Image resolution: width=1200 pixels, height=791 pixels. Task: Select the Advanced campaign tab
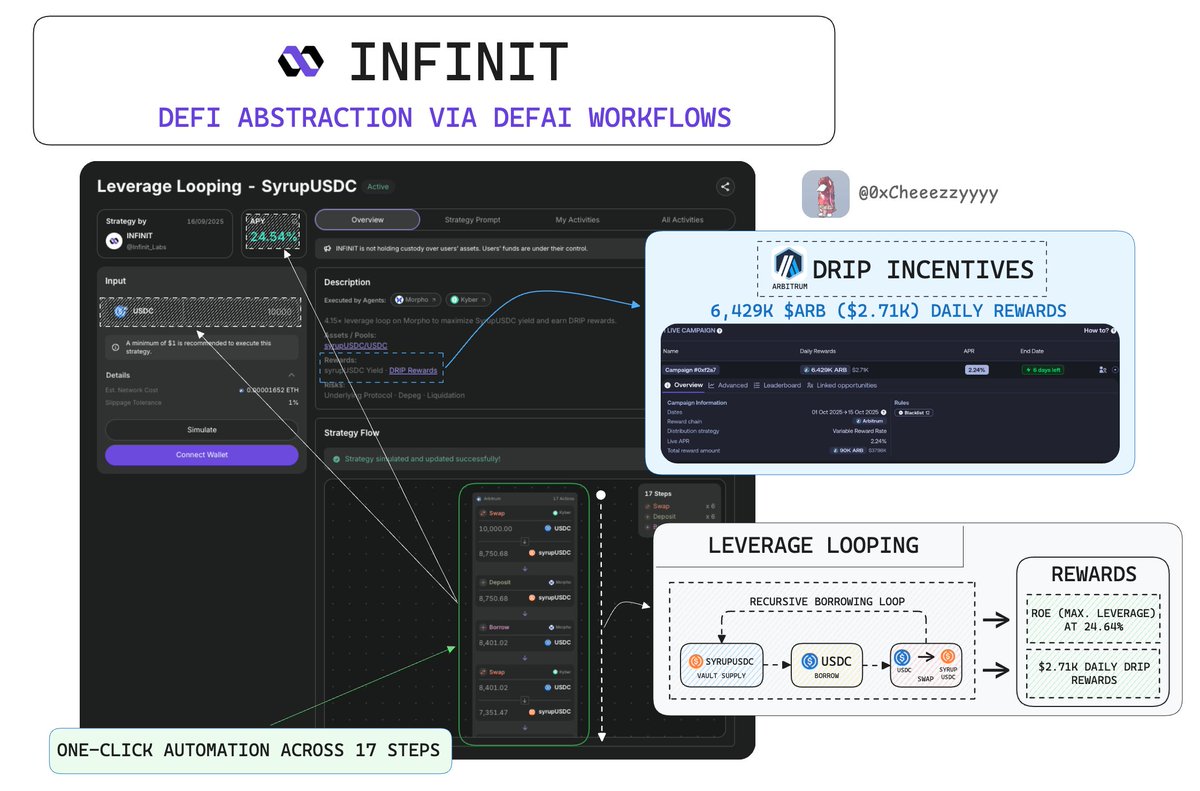click(732, 384)
